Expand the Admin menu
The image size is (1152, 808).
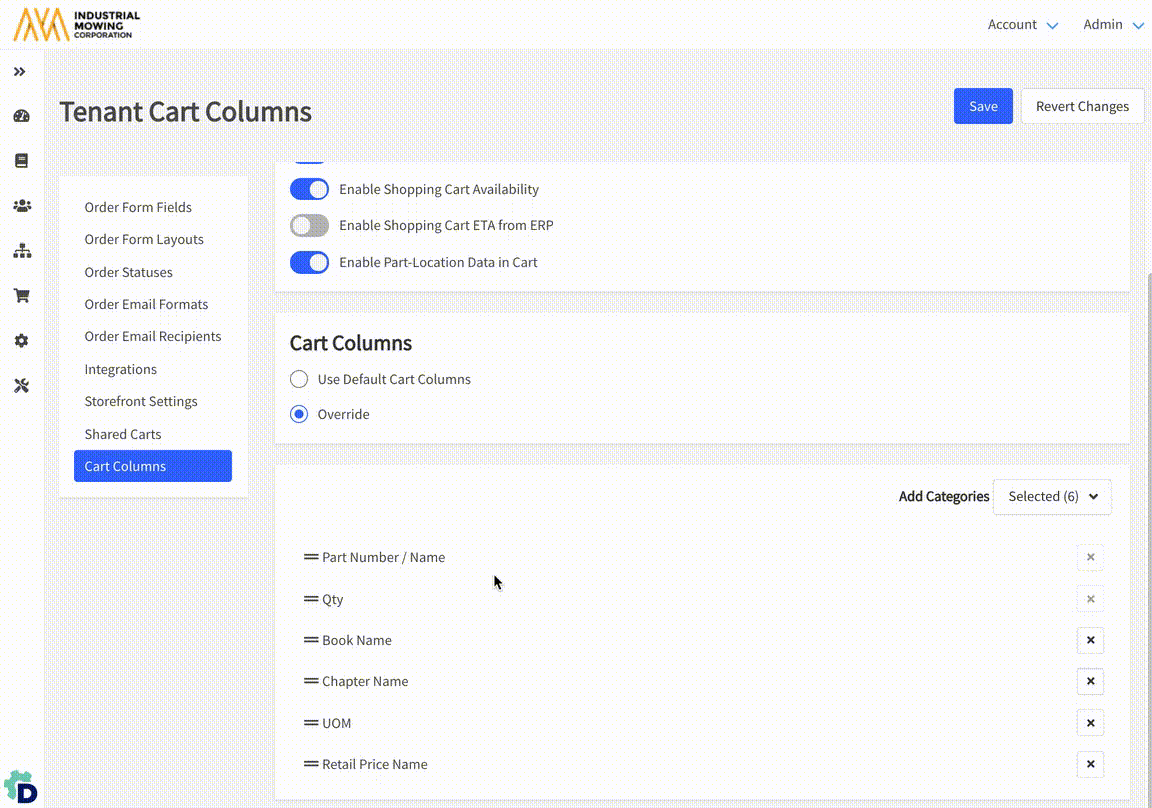(x=1113, y=25)
